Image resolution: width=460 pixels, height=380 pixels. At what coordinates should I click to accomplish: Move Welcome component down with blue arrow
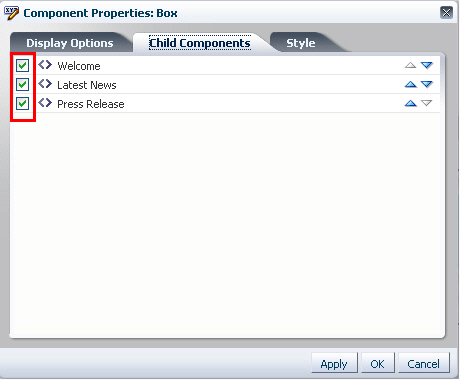pos(426,65)
